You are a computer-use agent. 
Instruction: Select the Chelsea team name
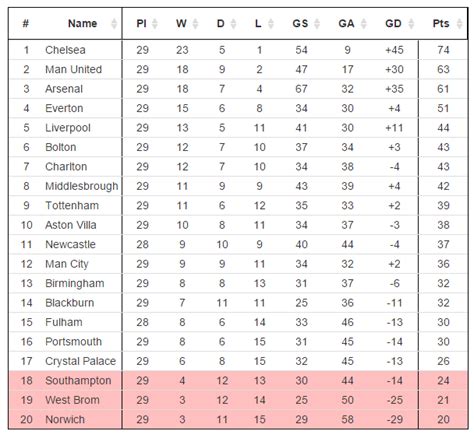(65, 50)
